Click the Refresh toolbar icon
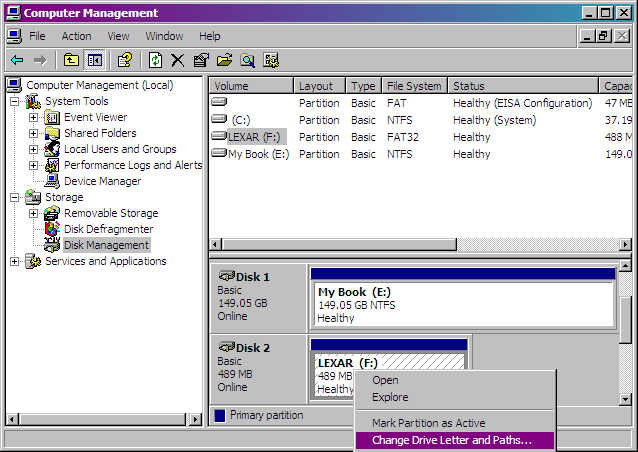This screenshot has width=638, height=452. 155,60
